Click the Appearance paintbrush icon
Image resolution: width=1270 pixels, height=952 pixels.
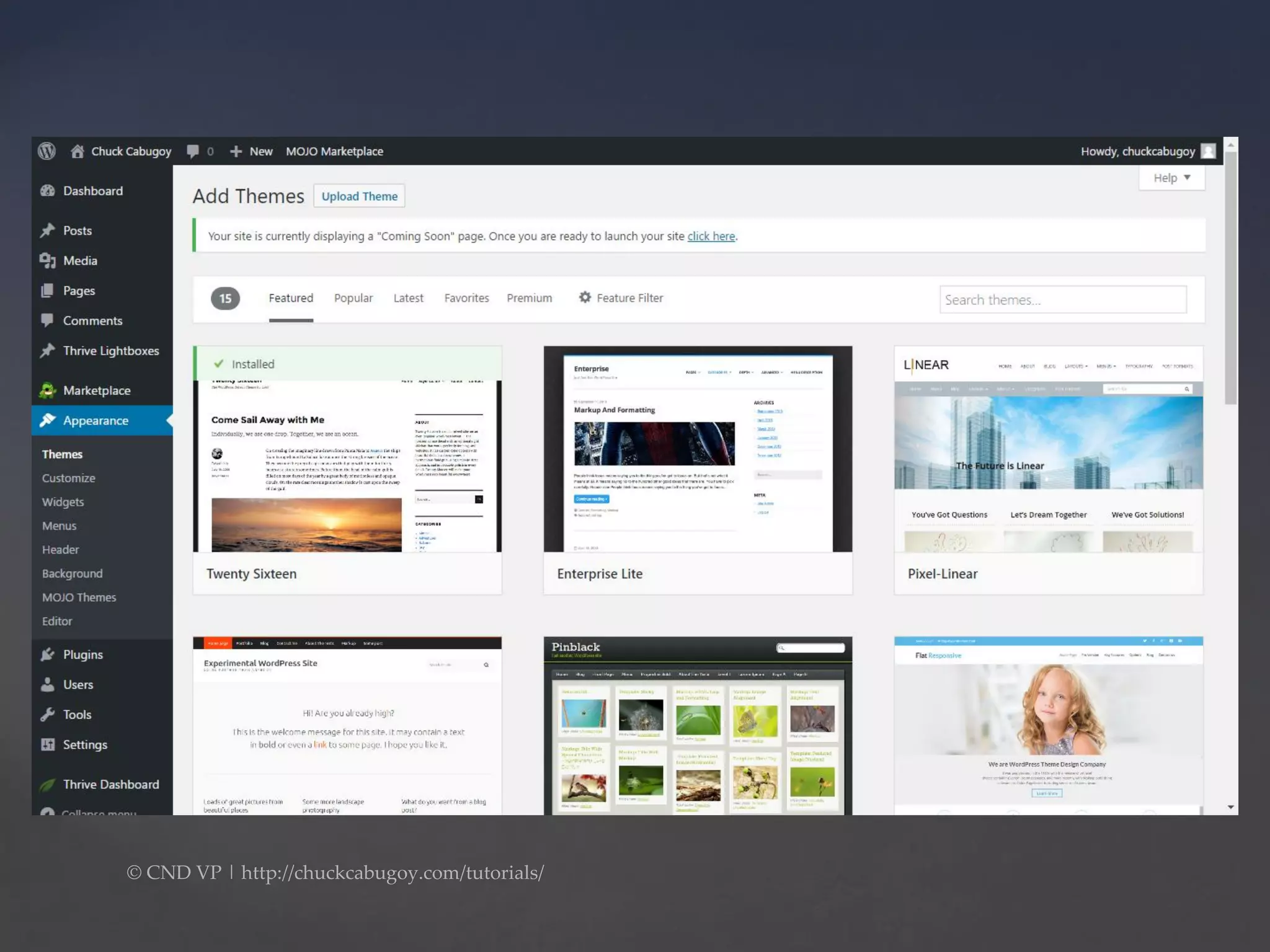pyautogui.click(x=48, y=420)
